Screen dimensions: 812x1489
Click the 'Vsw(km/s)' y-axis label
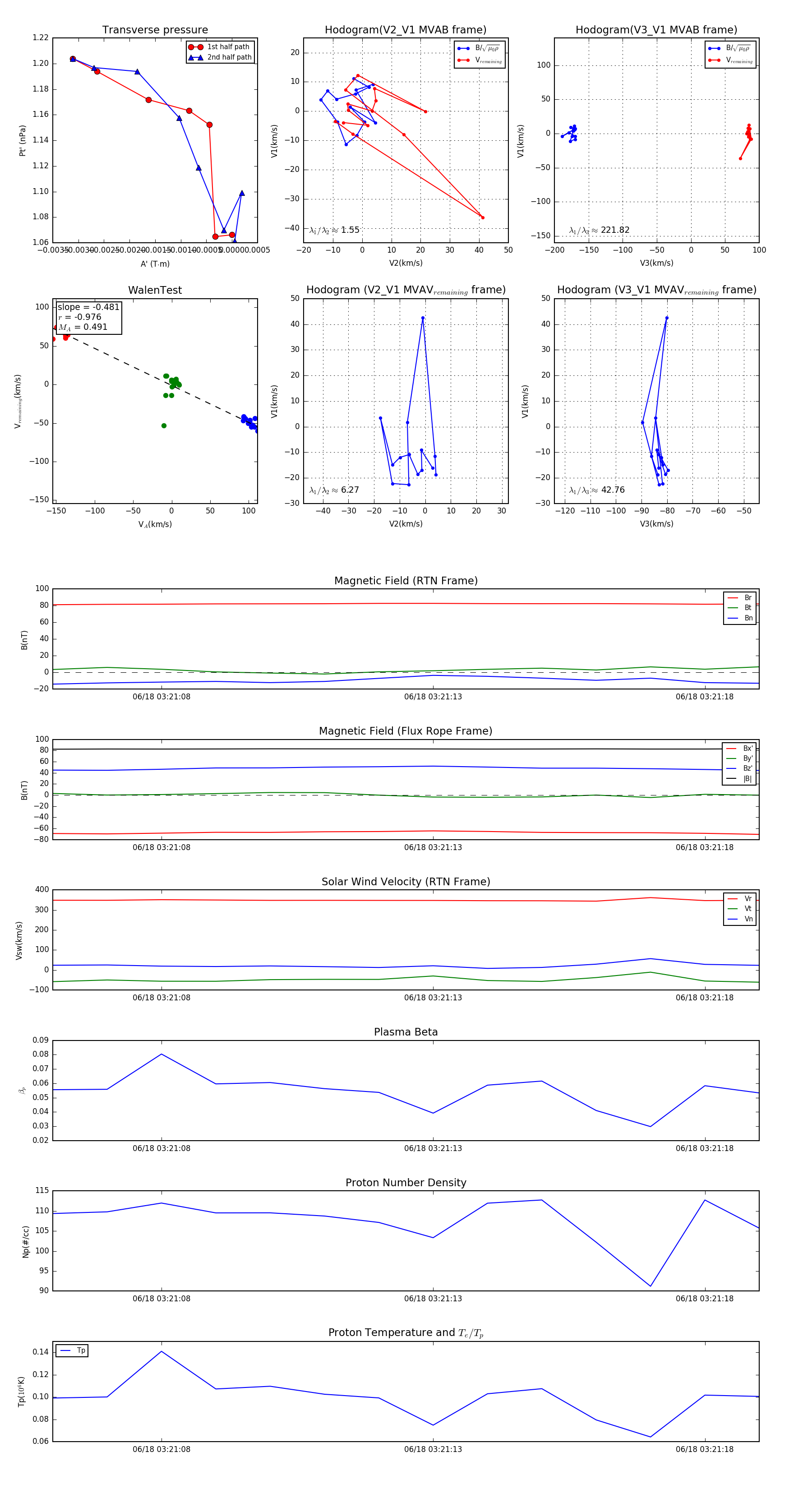click(x=18, y=940)
